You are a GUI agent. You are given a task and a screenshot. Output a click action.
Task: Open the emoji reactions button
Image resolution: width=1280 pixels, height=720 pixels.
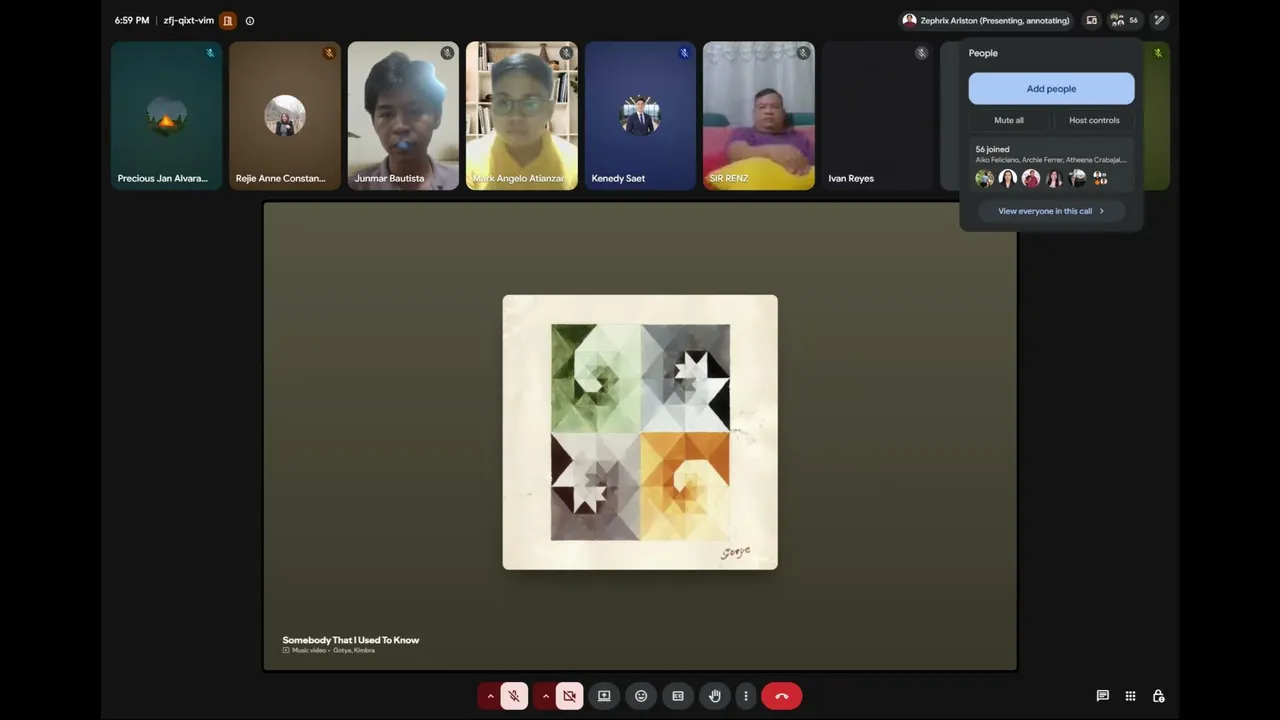point(641,696)
